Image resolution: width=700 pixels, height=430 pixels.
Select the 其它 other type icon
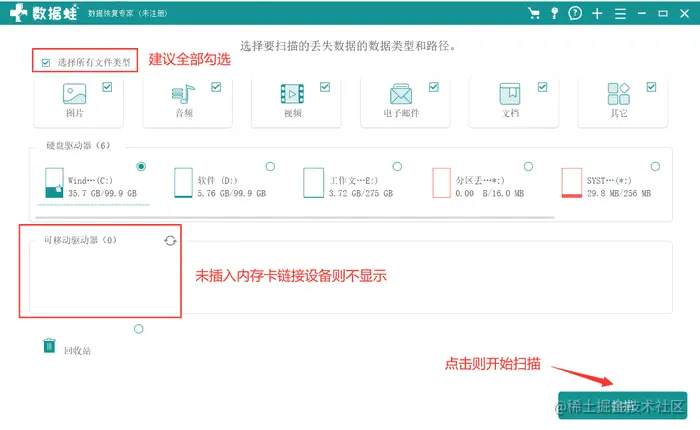pyautogui.click(x=619, y=94)
